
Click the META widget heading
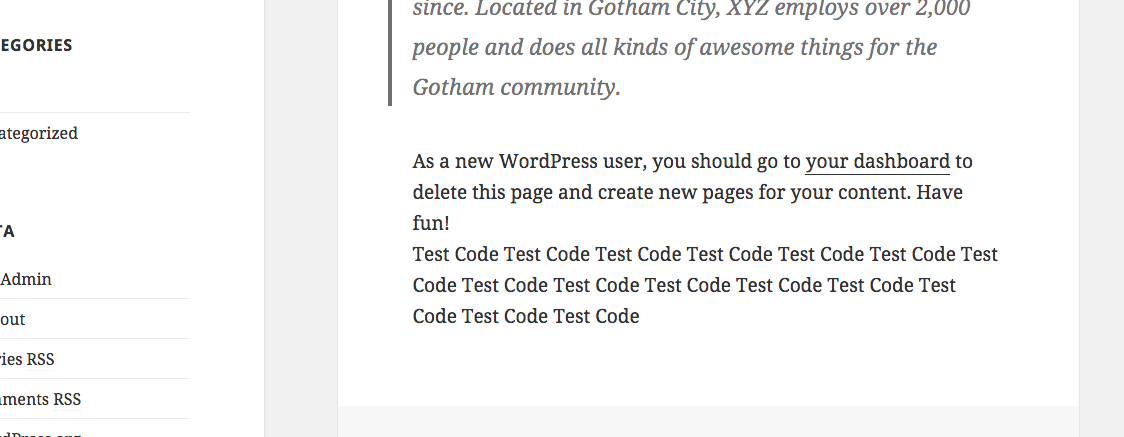tap(7, 231)
